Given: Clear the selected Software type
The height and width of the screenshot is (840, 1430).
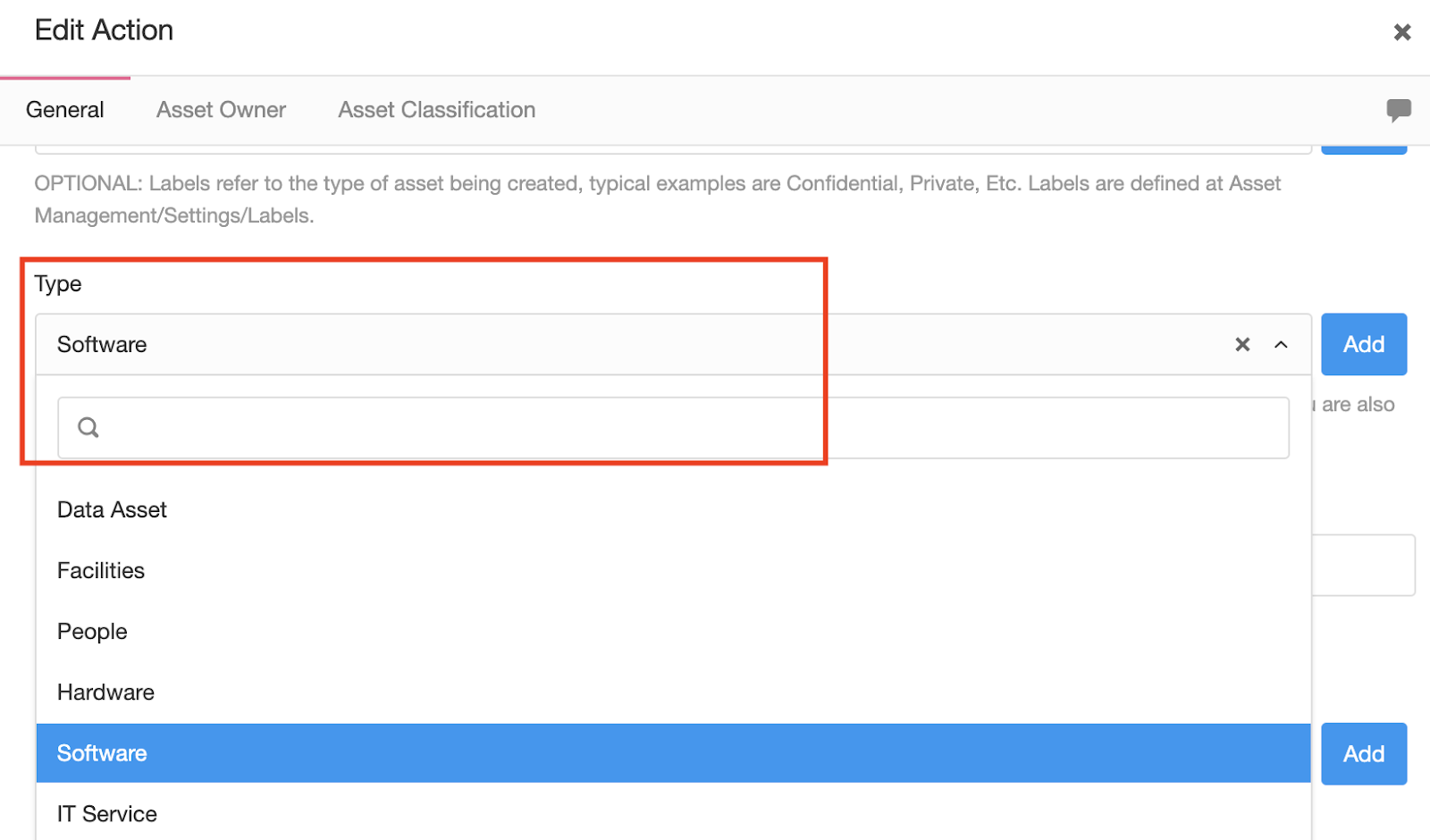Looking at the screenshot, I should (1242, 344).
